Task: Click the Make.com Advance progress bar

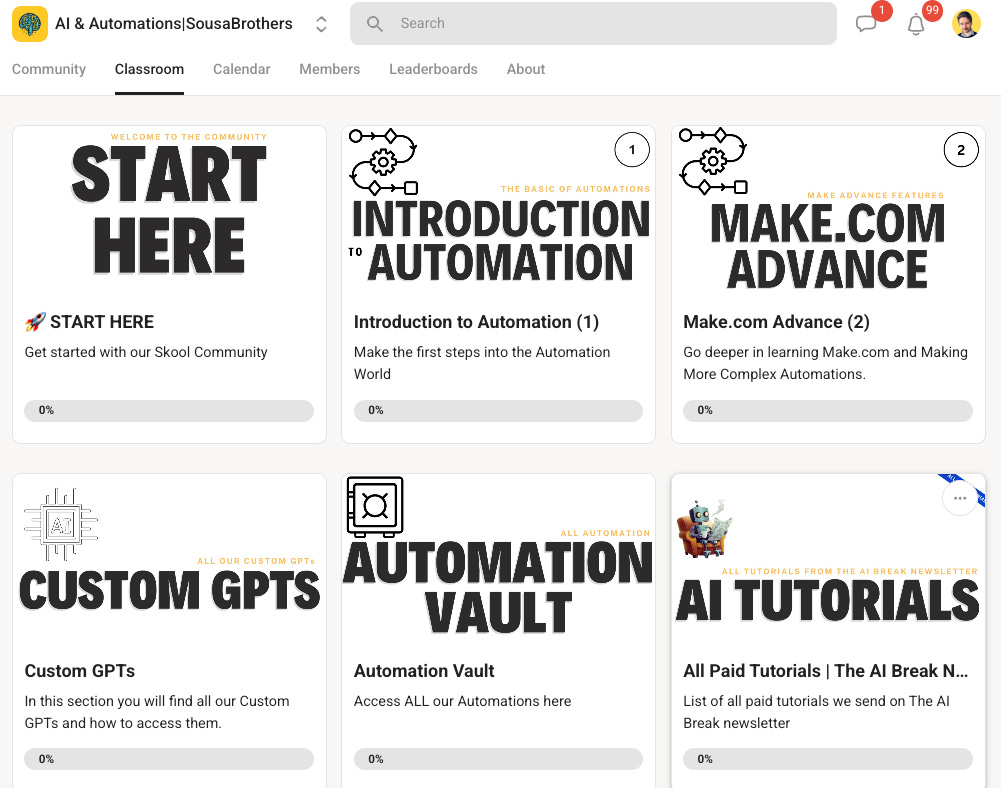Action: (828, 411)
